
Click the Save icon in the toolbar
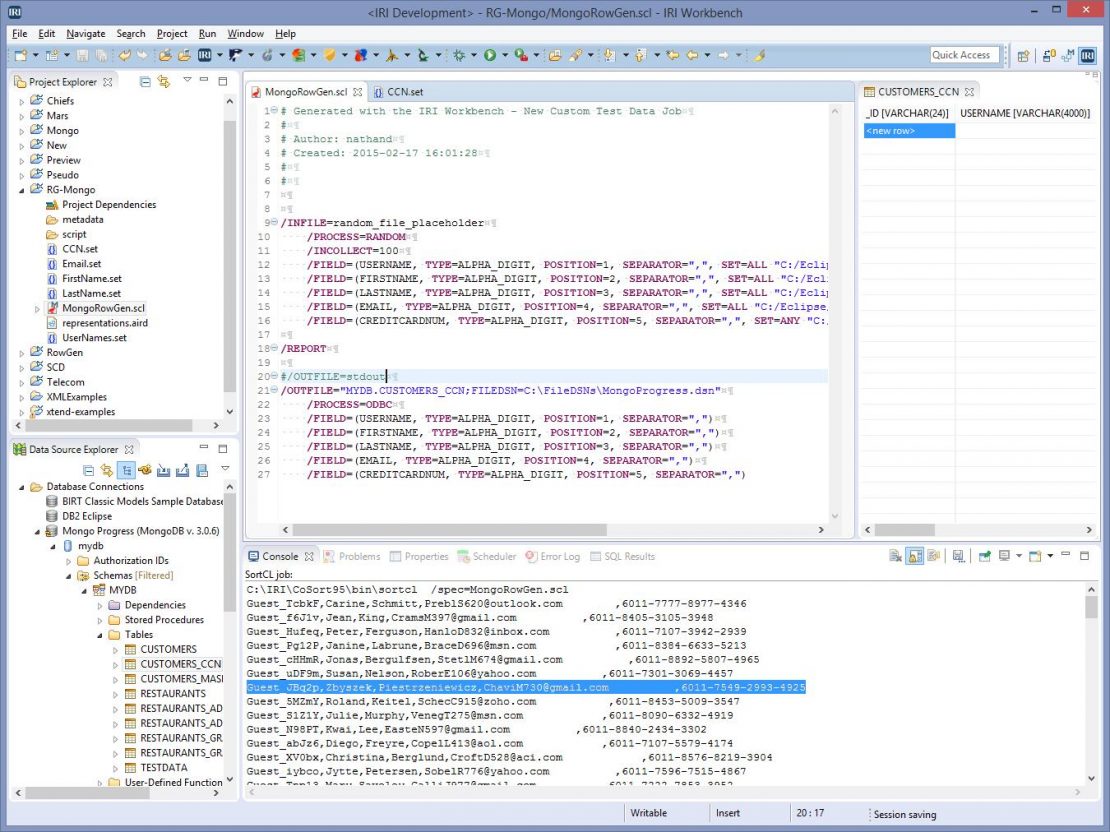[x=82, y=55]
